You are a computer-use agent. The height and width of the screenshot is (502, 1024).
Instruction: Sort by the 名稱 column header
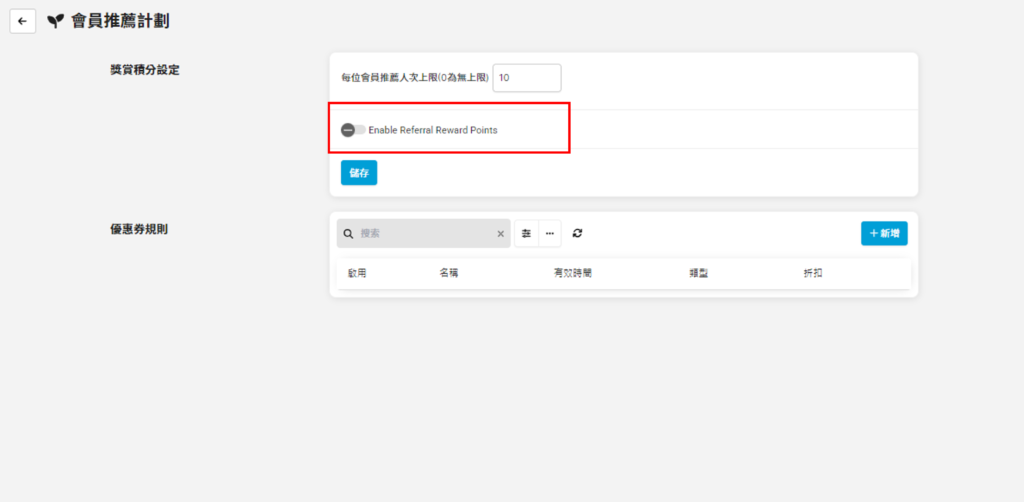(449, 273)
